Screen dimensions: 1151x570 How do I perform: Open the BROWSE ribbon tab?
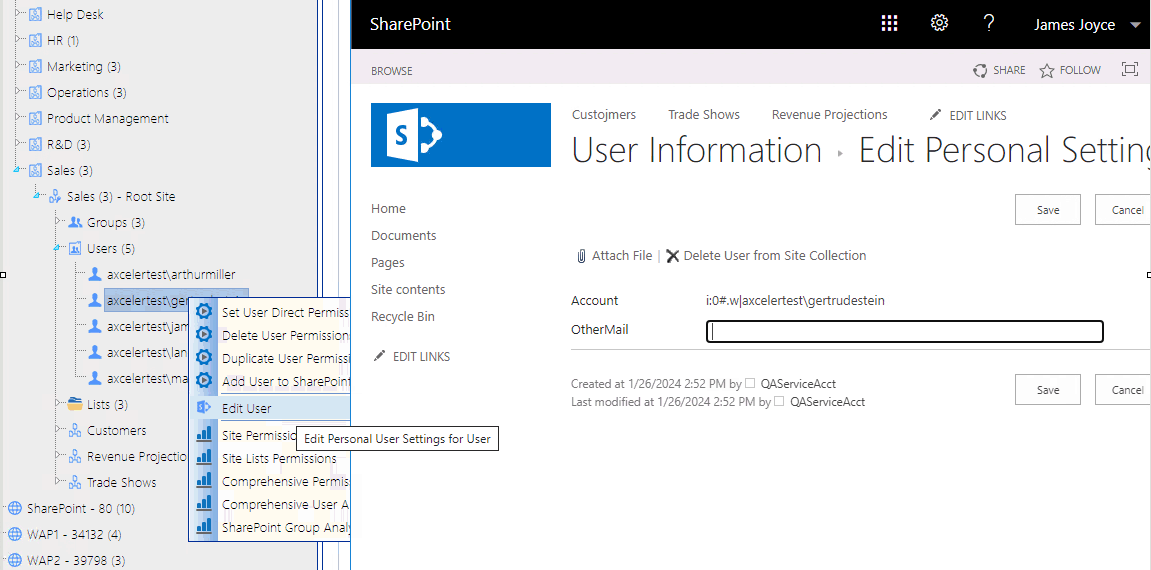pyautogui.click(x=392, y=71)
